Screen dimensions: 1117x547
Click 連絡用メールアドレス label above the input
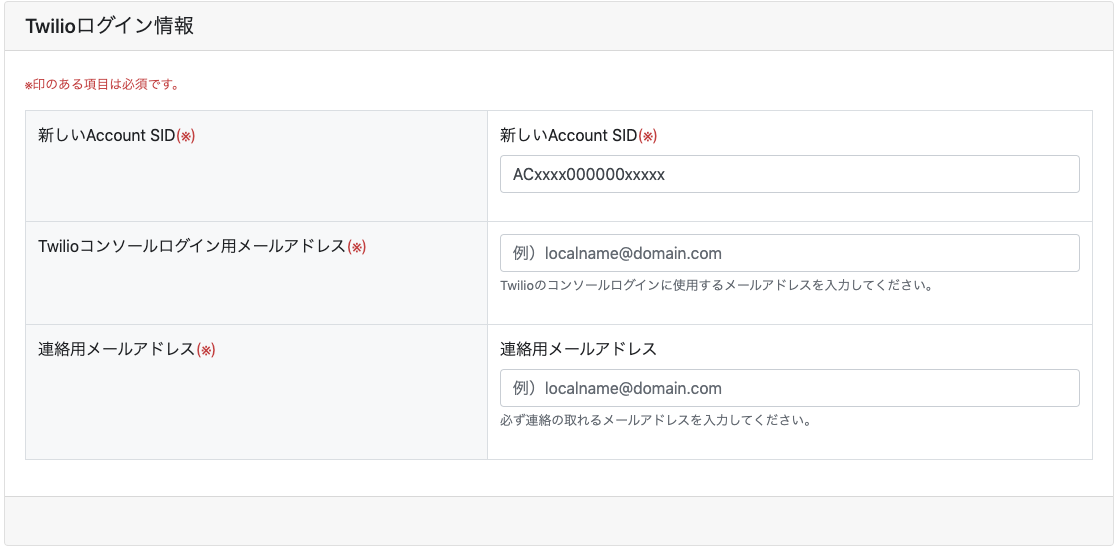point(578,349)
